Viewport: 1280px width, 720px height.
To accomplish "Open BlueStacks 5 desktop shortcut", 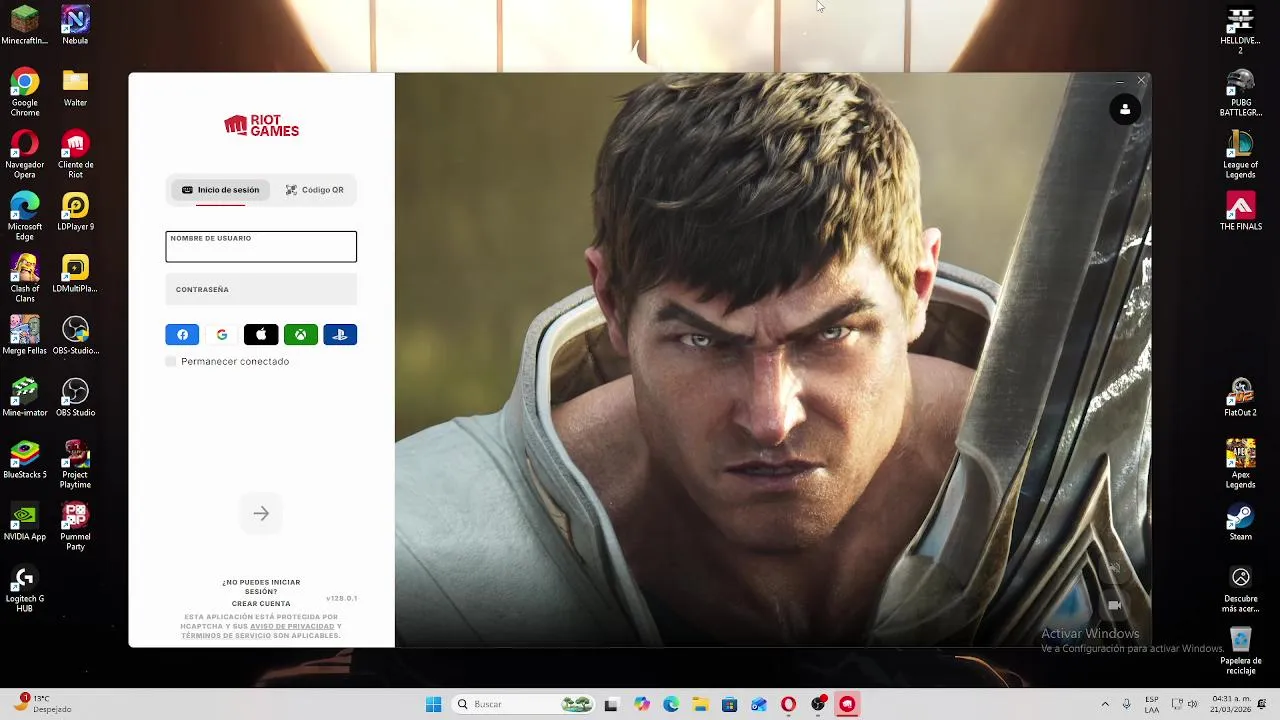I will (x=25, y=460).
